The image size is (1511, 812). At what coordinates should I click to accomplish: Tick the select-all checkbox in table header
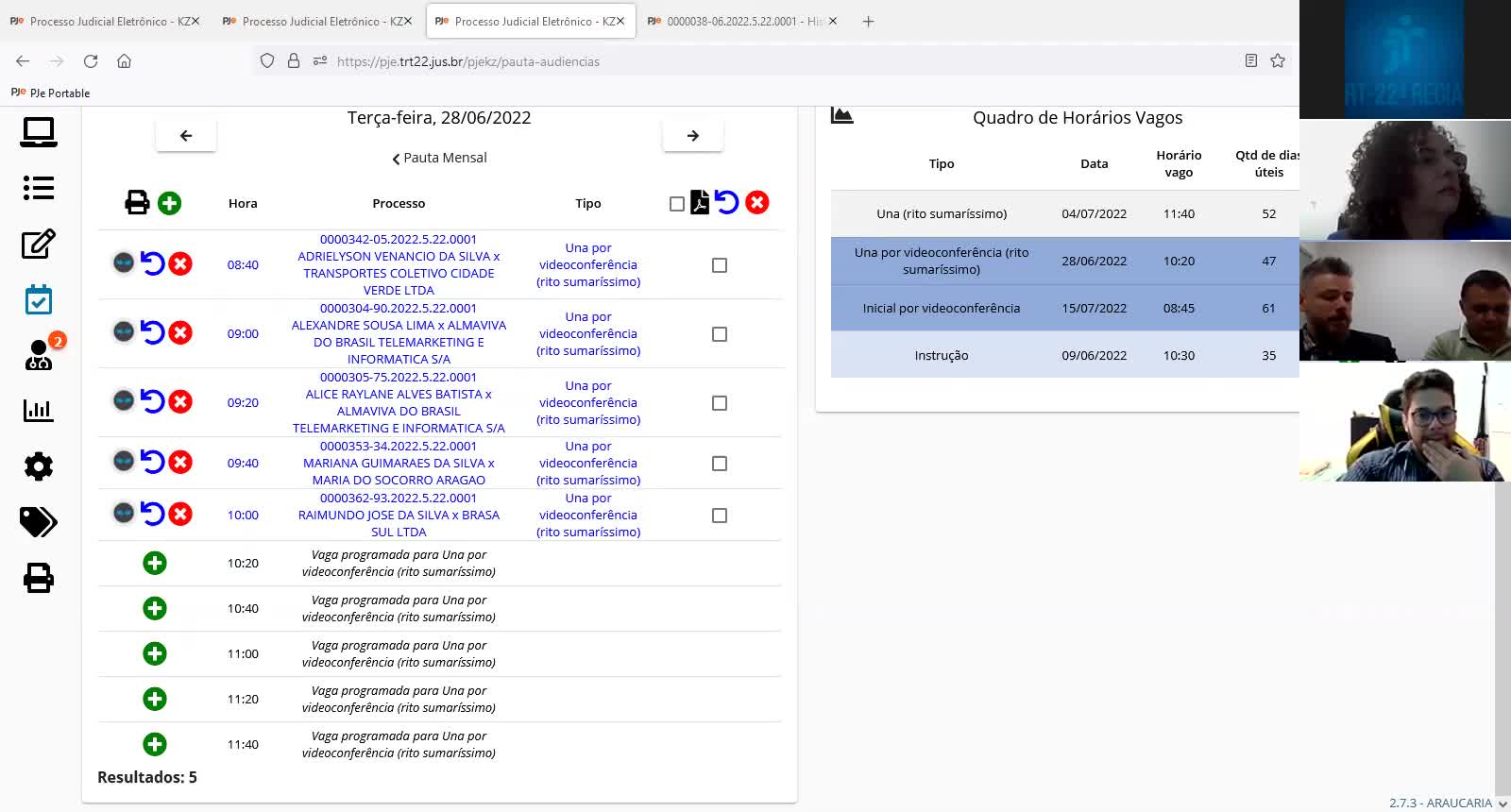tap(676, 204)
